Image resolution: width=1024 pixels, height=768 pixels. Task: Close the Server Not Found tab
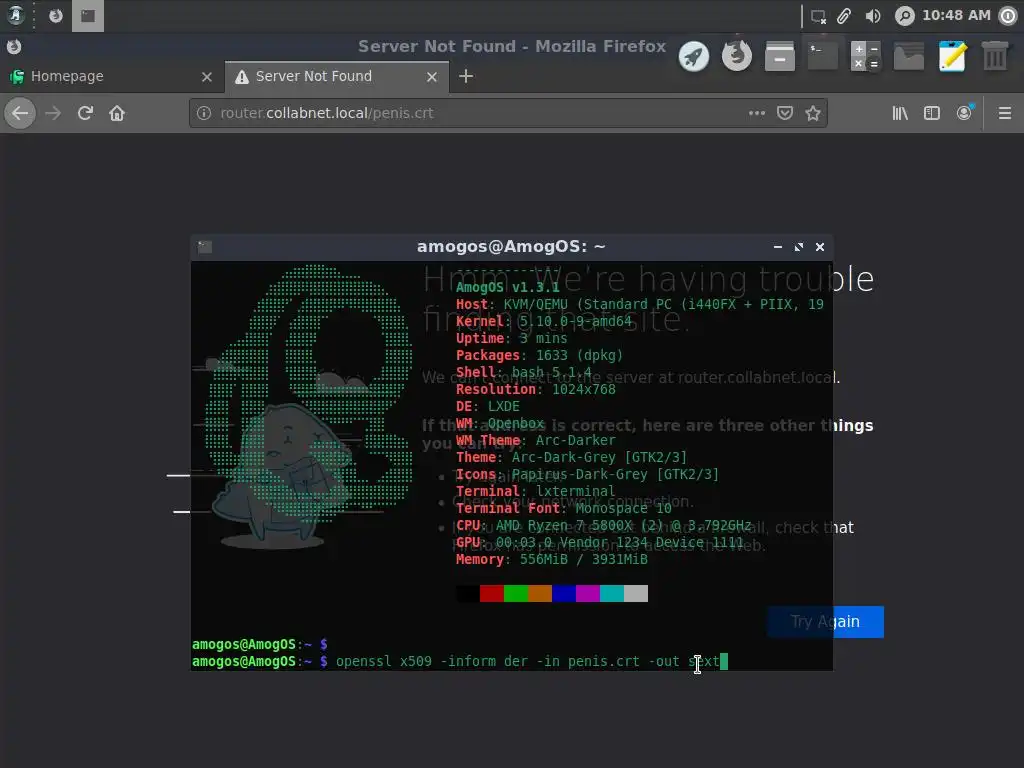(432, 77)
